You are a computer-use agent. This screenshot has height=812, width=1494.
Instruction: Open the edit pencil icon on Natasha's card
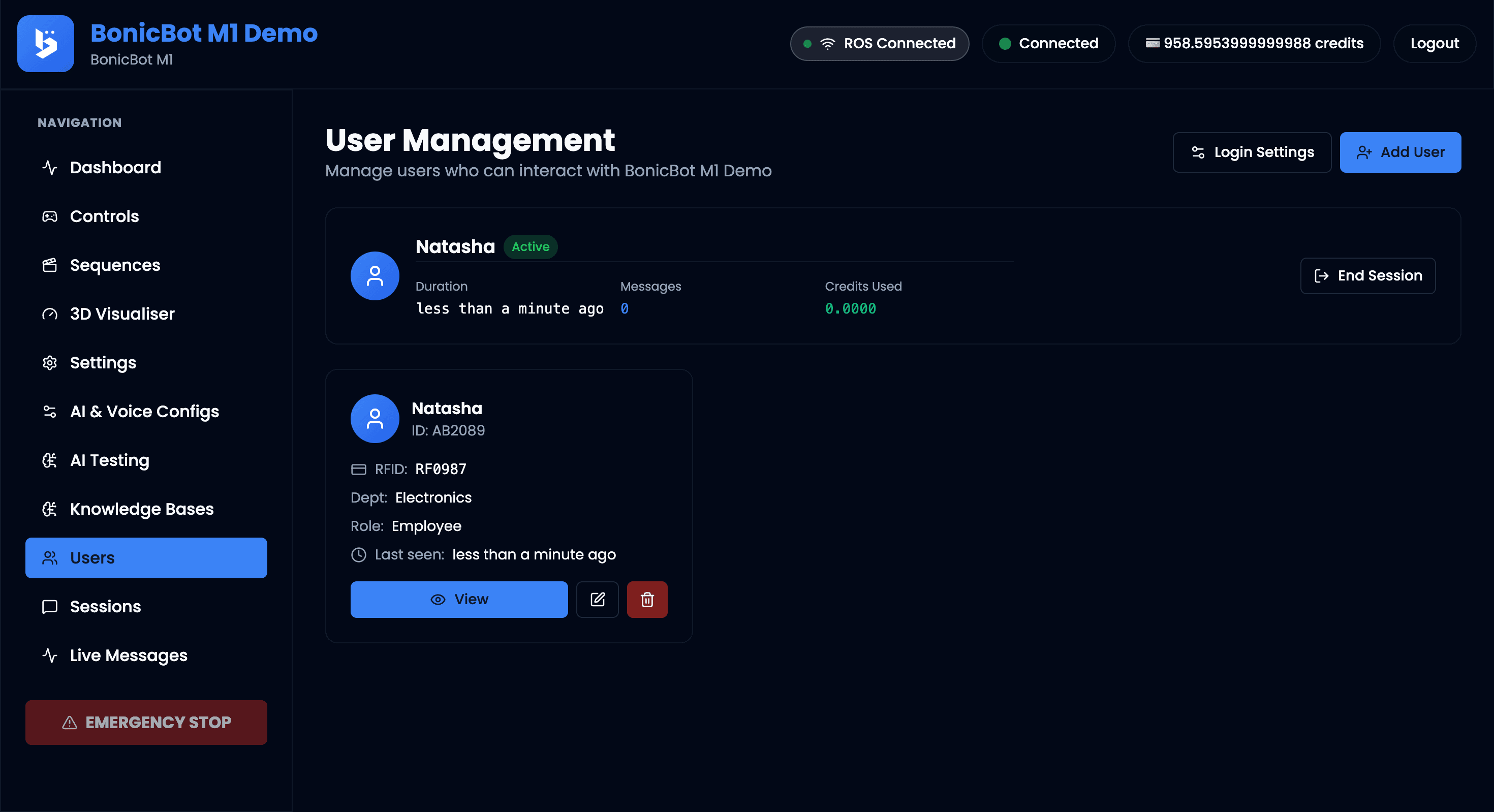pyautogui.click(x=597, y=599)
